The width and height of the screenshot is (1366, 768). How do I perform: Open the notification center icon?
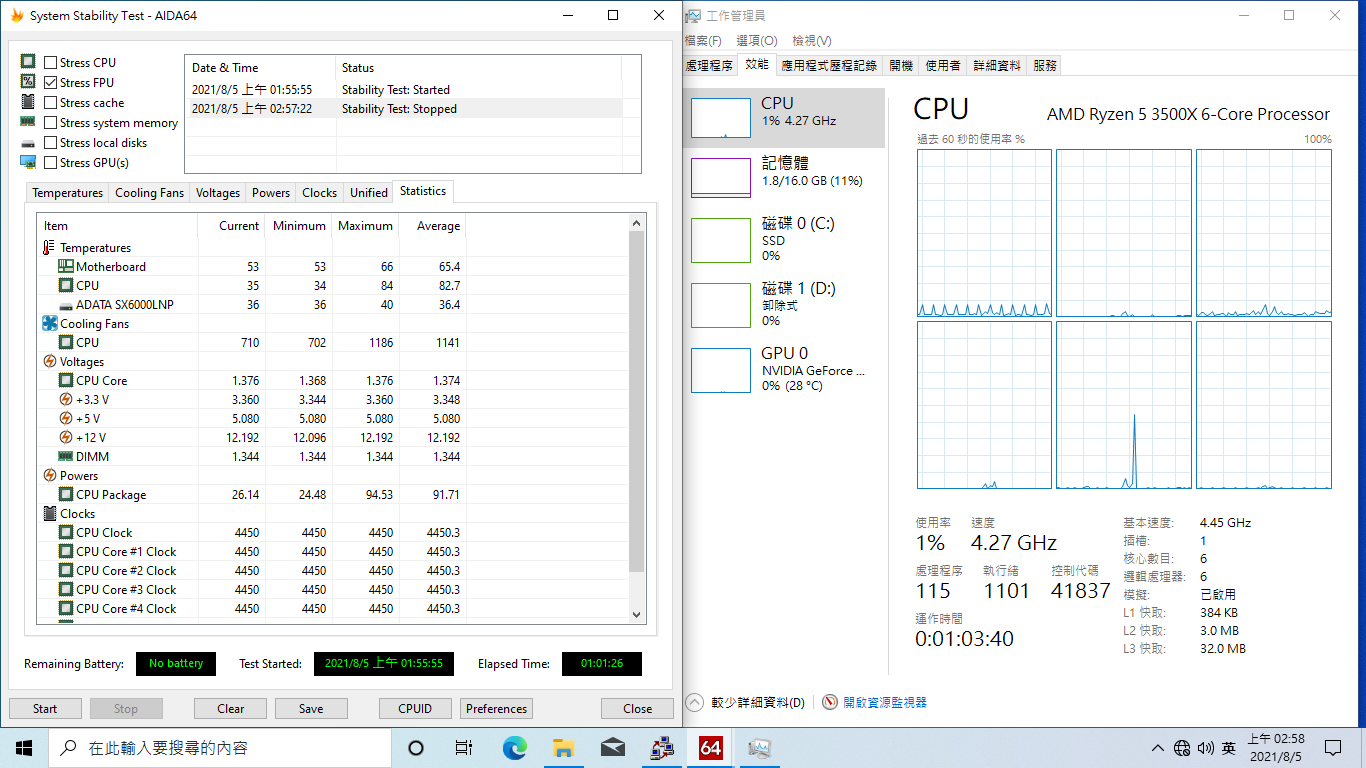pyautogui.click(x=1333, y=747)
